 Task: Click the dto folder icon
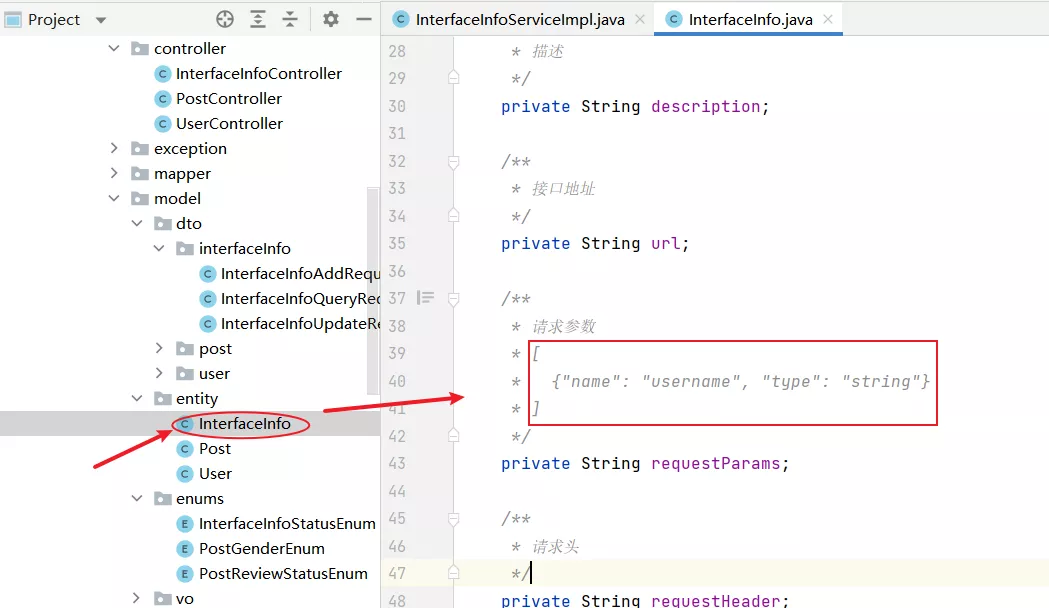[x=163, y=223]
